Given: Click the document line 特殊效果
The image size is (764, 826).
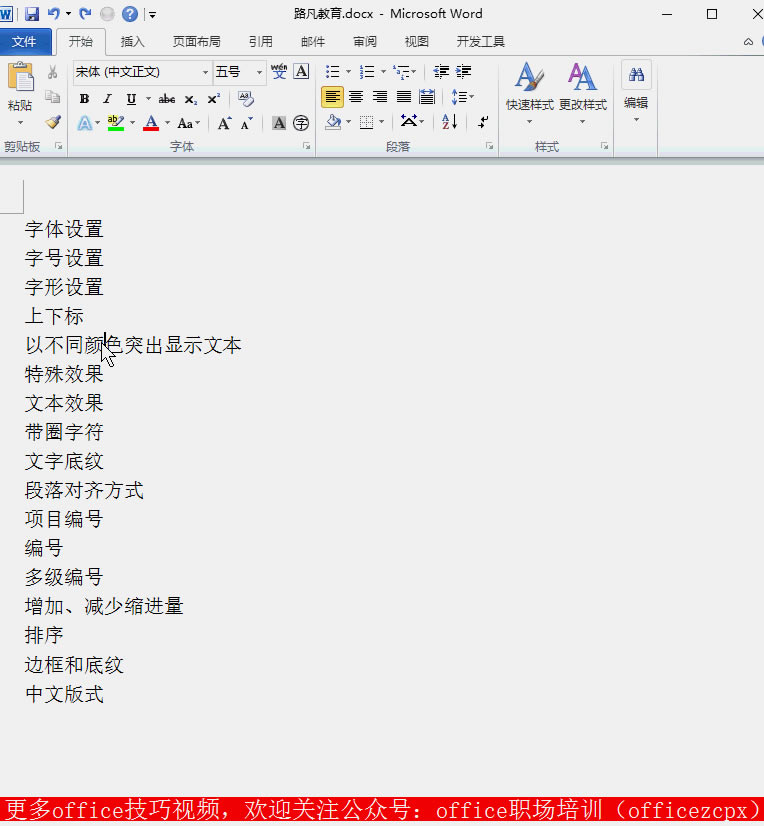Looking at the screenshot, I should tap(64, 374).
